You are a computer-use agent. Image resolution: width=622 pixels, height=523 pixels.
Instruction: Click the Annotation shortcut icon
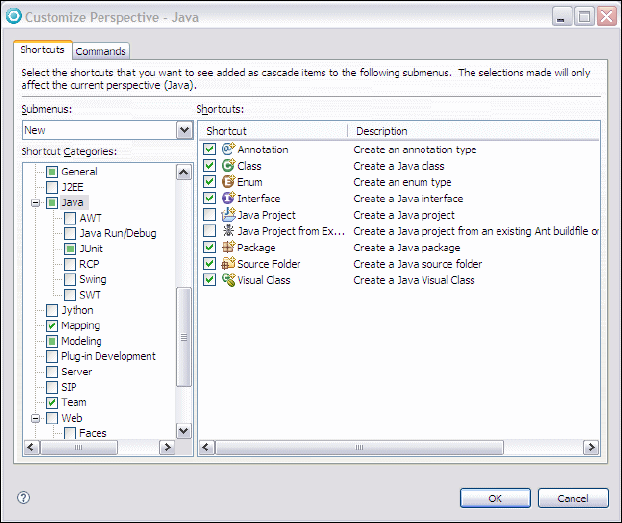click(228, 149)
